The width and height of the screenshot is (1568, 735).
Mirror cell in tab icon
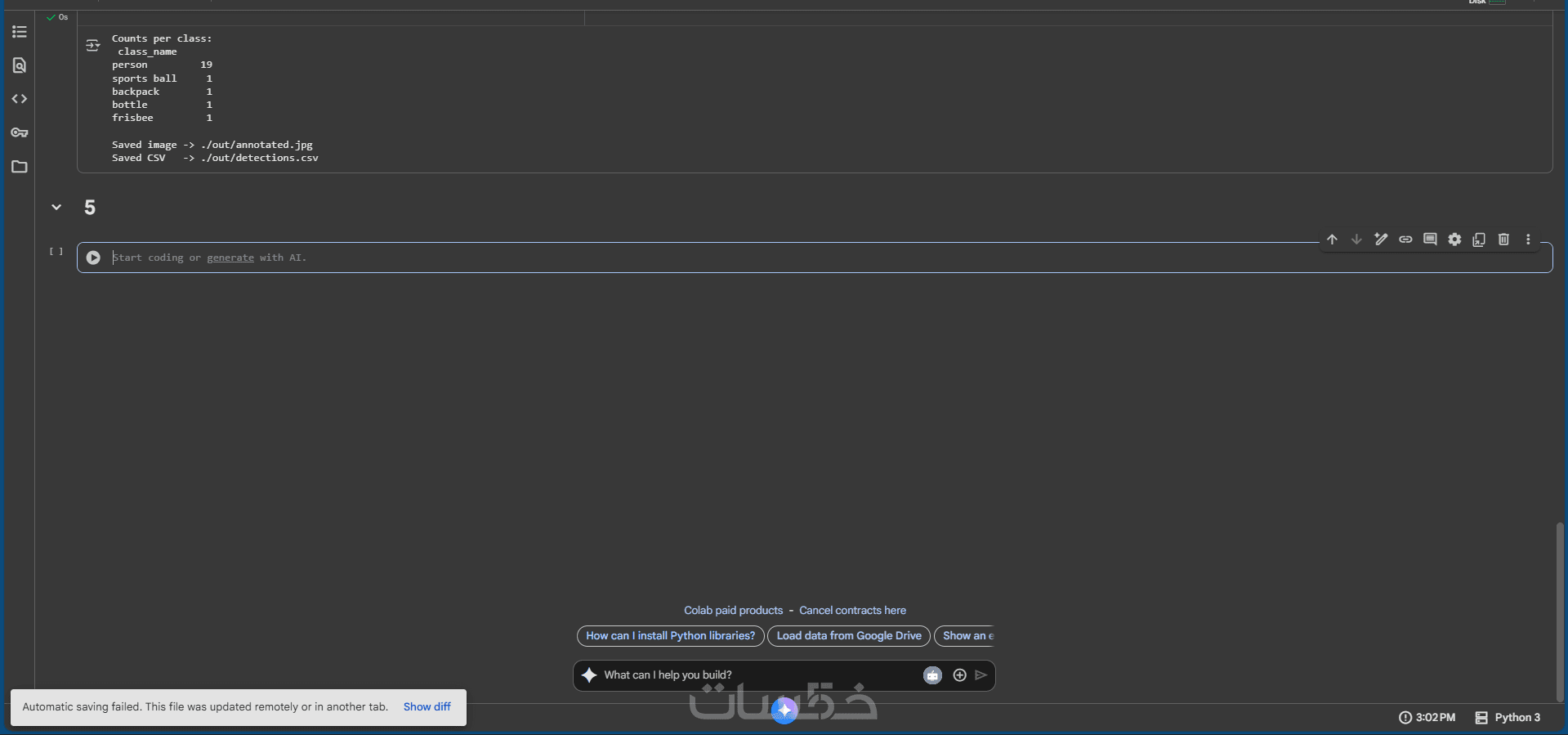1479,240
